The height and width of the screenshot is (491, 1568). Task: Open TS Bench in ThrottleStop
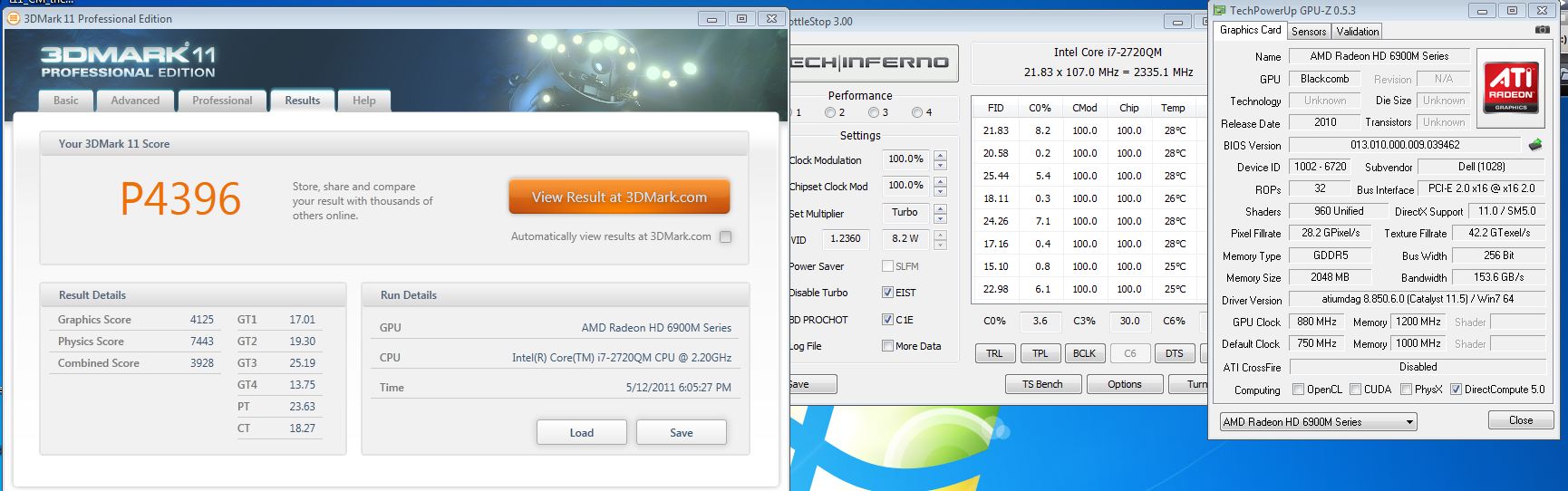point(1042,384)
